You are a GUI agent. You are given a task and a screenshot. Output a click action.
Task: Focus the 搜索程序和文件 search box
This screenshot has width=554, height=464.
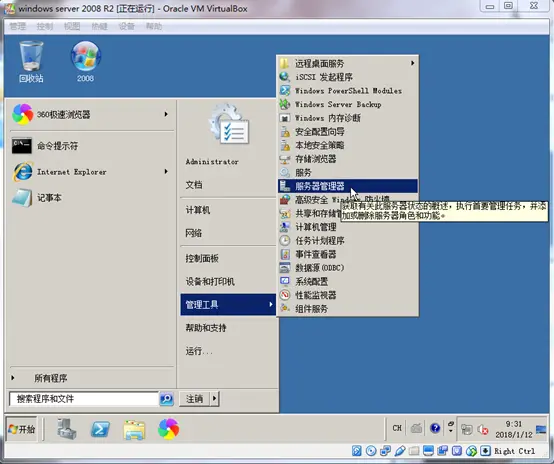pos(84,399)
